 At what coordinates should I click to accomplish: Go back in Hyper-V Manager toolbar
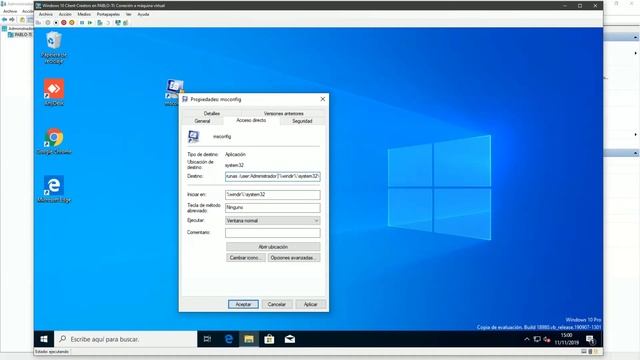tap(4, 20)
